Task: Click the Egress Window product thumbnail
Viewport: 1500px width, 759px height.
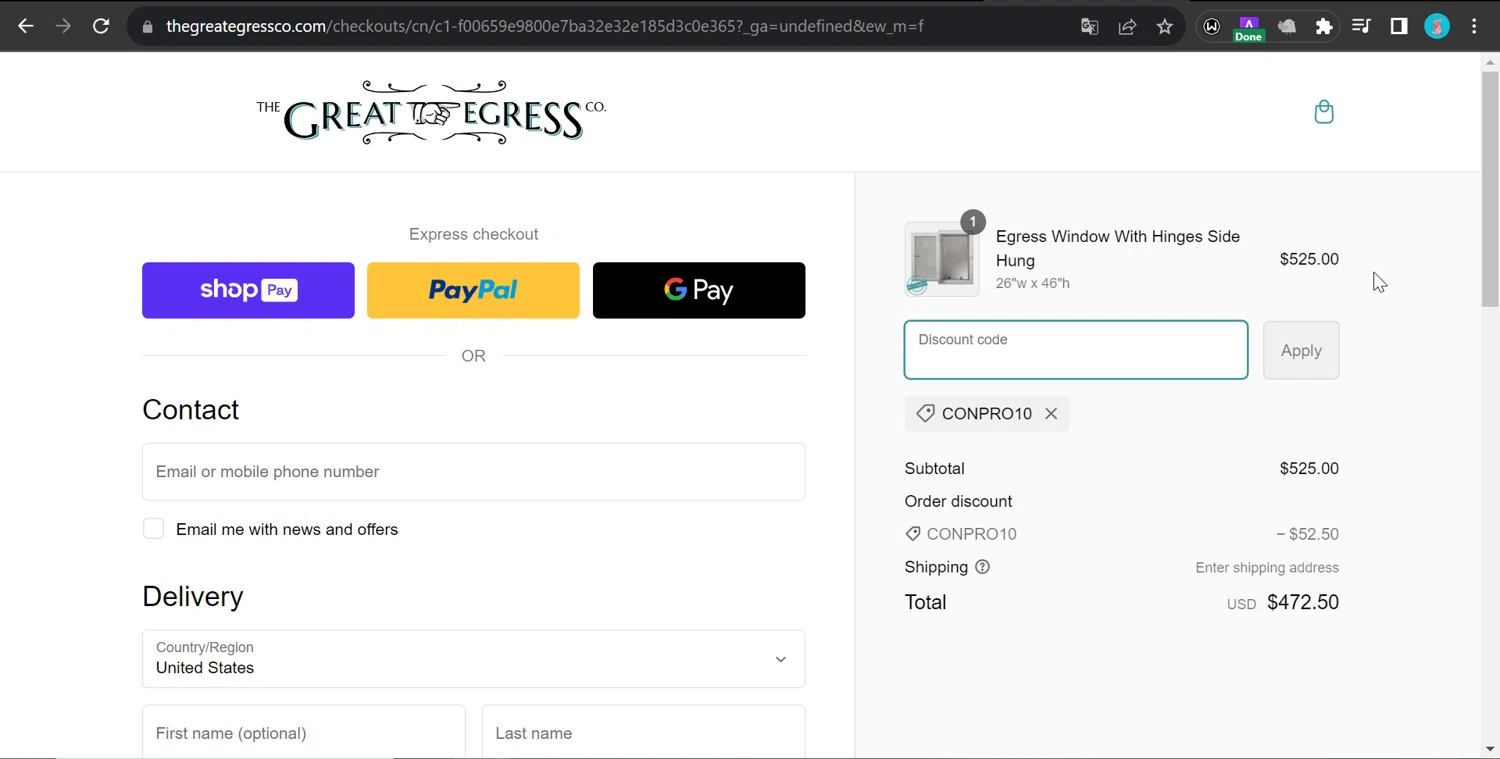Action: tap(942, 259)
